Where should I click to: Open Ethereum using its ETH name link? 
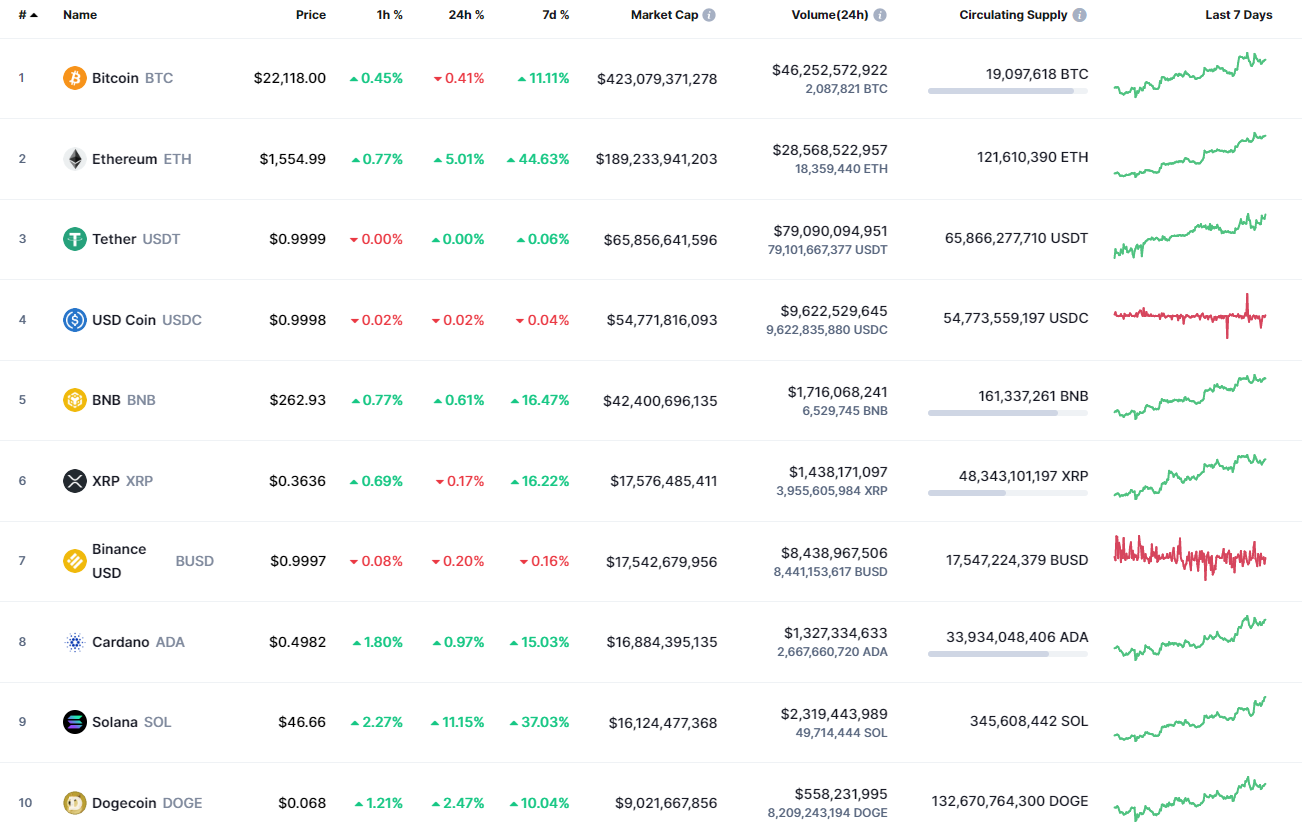pos(176,158)
